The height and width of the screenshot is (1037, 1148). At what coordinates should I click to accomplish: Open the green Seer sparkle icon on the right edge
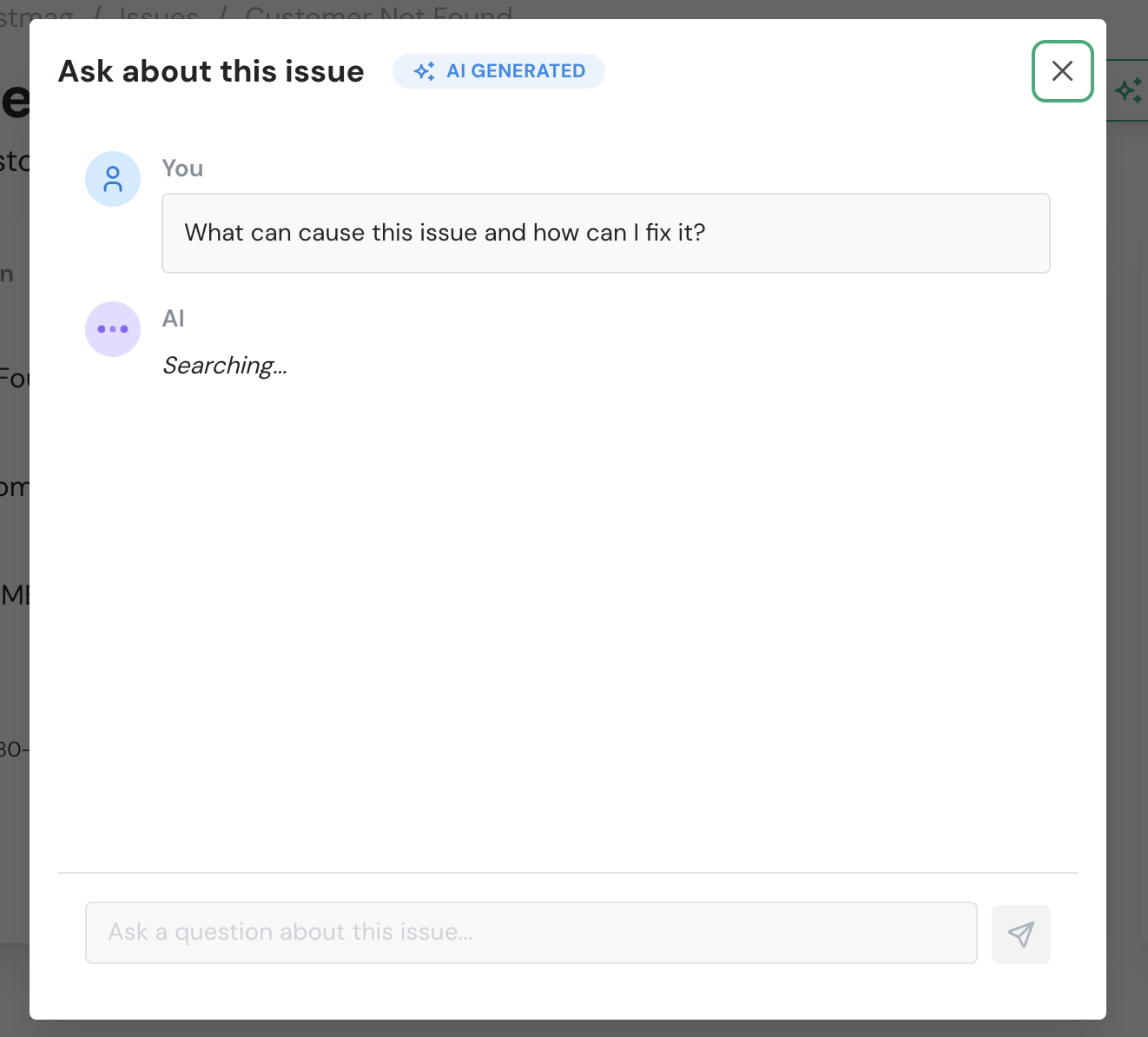click(1129, 89)
